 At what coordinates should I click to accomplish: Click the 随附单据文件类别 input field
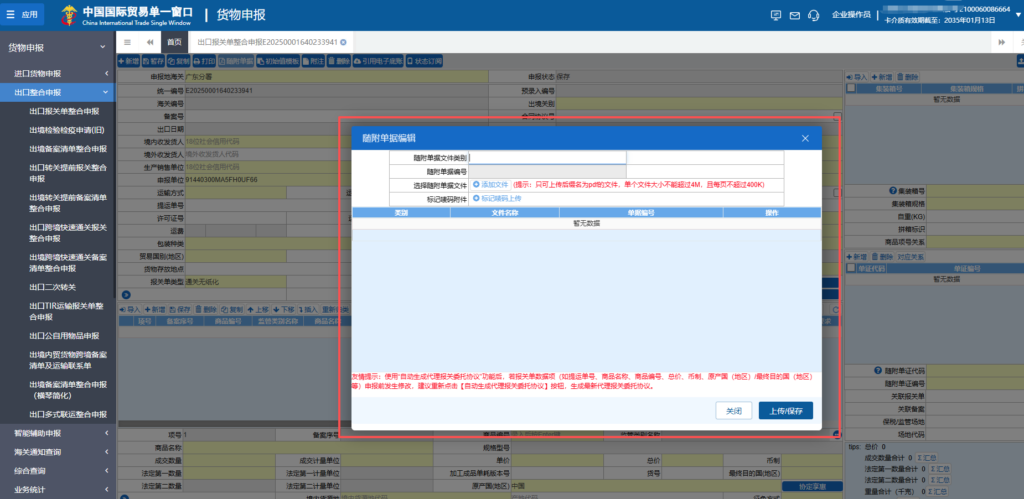[548, 157]
